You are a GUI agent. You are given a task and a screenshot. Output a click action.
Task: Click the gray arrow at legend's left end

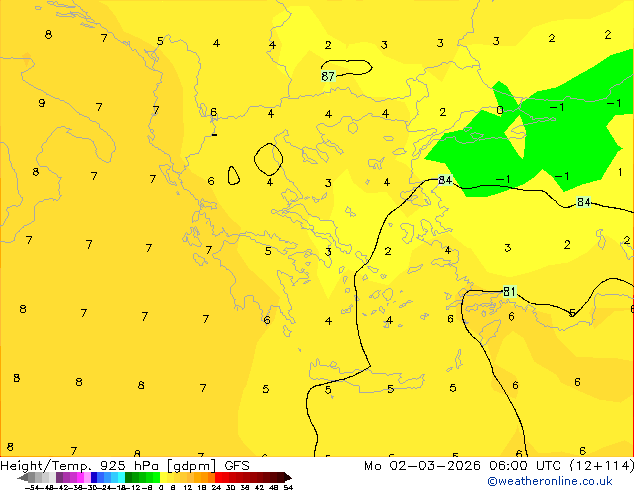23,478
